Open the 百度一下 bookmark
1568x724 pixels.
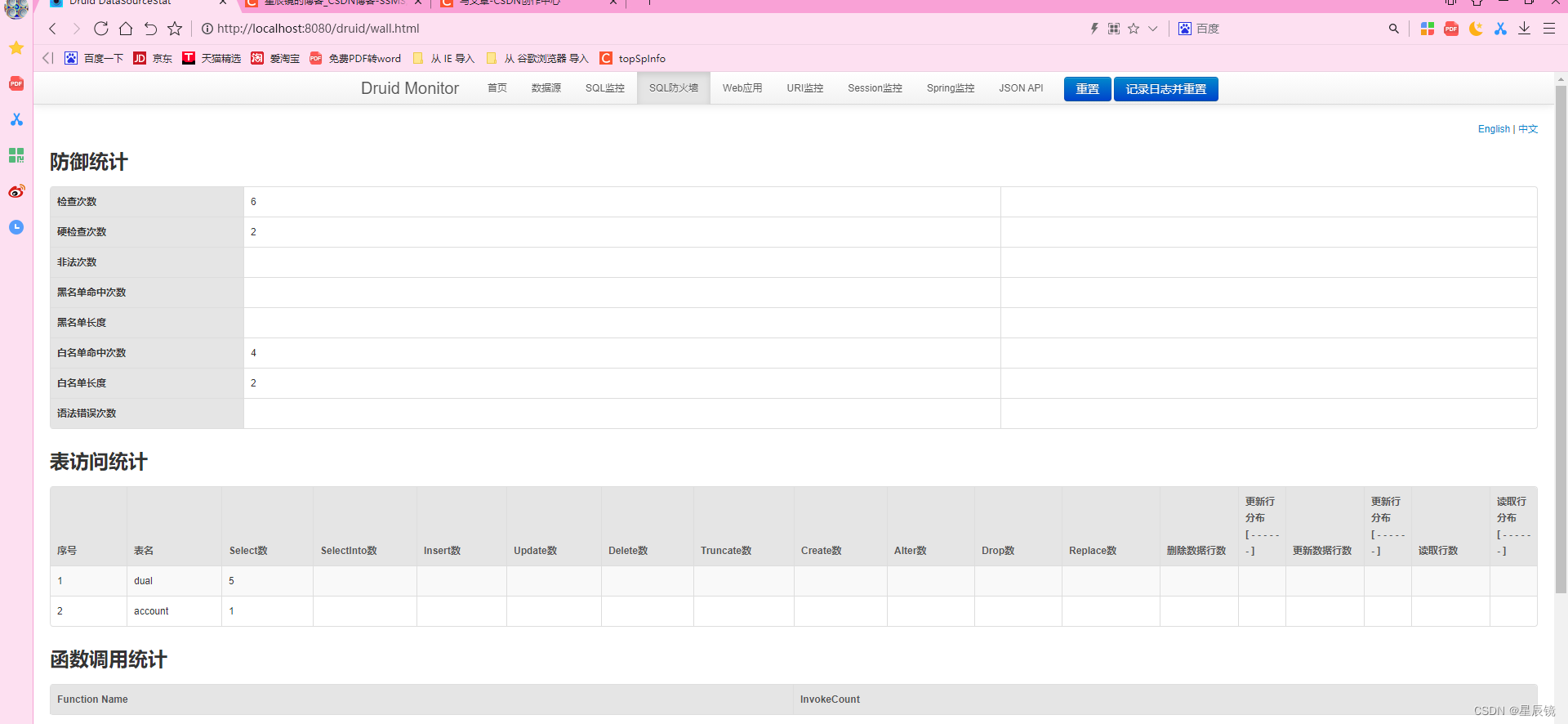[94, 58]
